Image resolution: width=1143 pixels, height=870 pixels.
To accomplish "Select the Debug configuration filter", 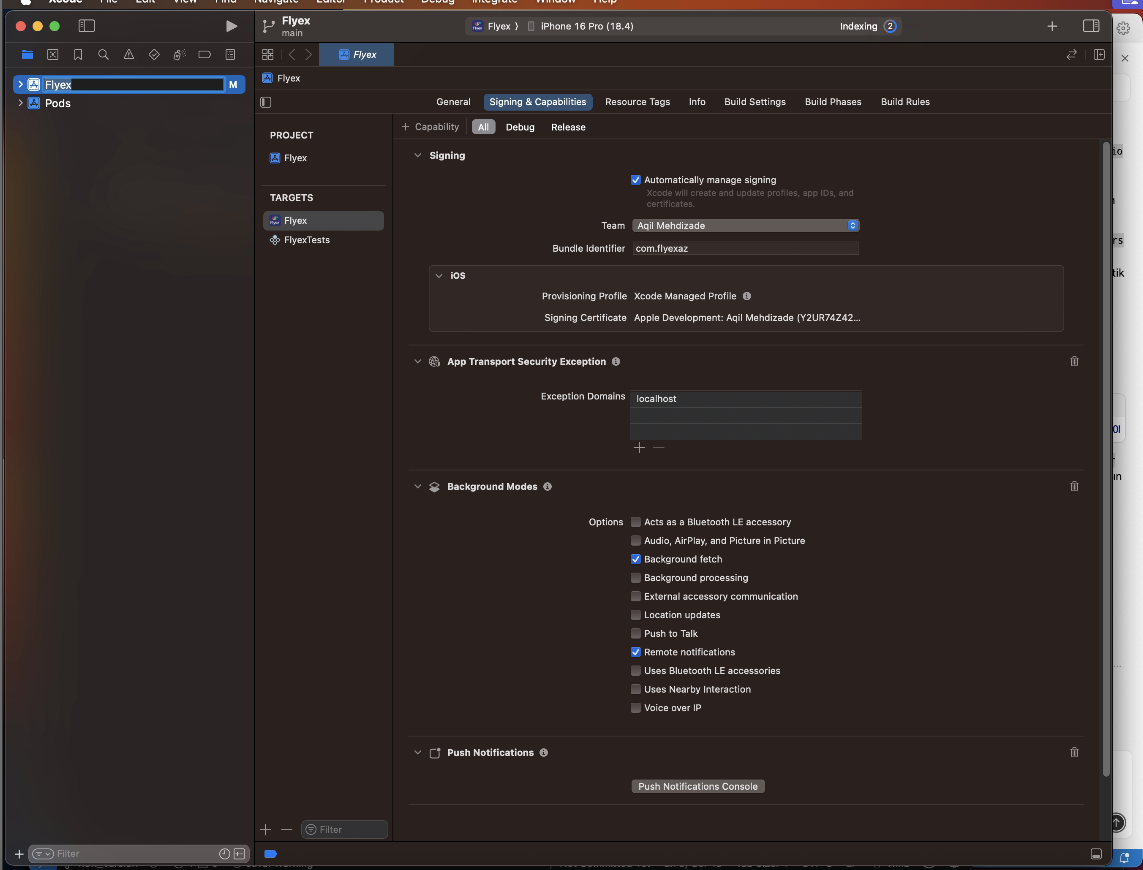I will (520, 127).
